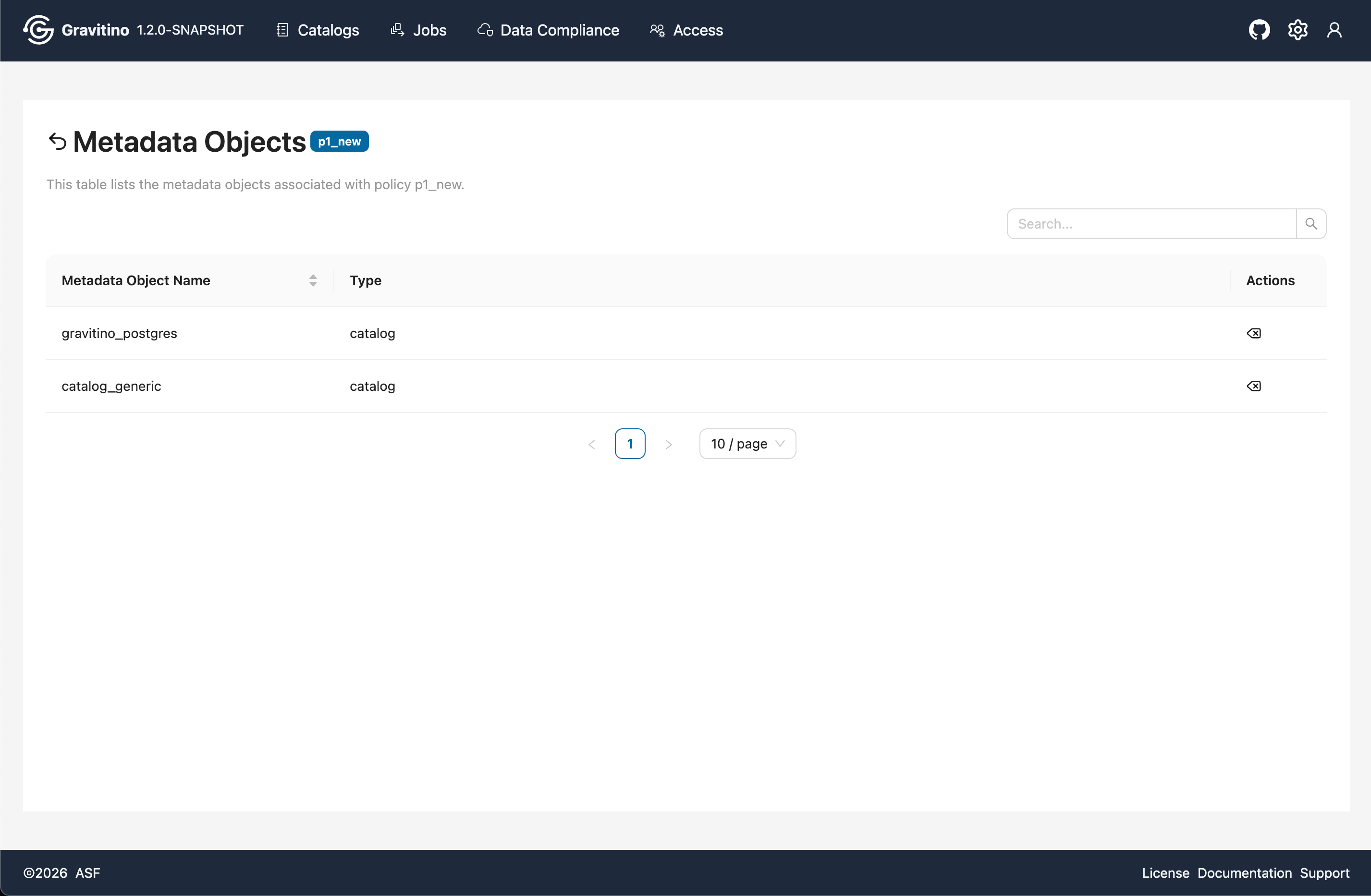Click the Access people icon

pos(657,30)
